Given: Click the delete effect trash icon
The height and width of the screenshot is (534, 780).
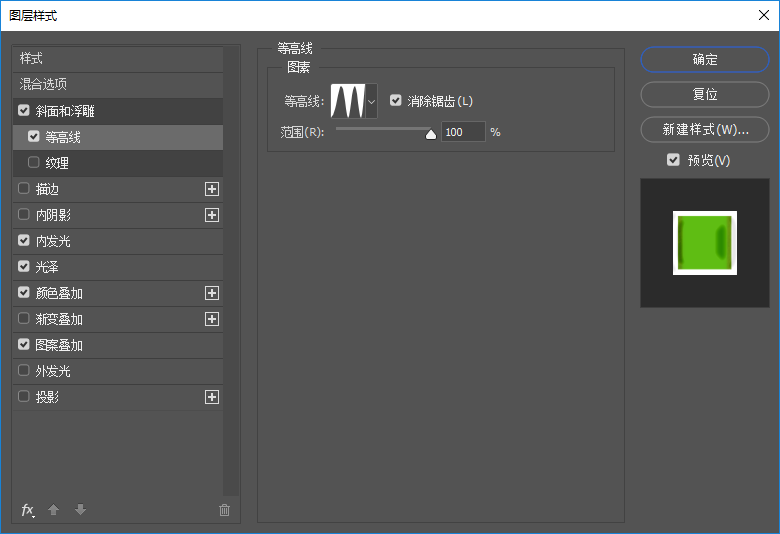Looking at the screenshot, I should [224, 510].
